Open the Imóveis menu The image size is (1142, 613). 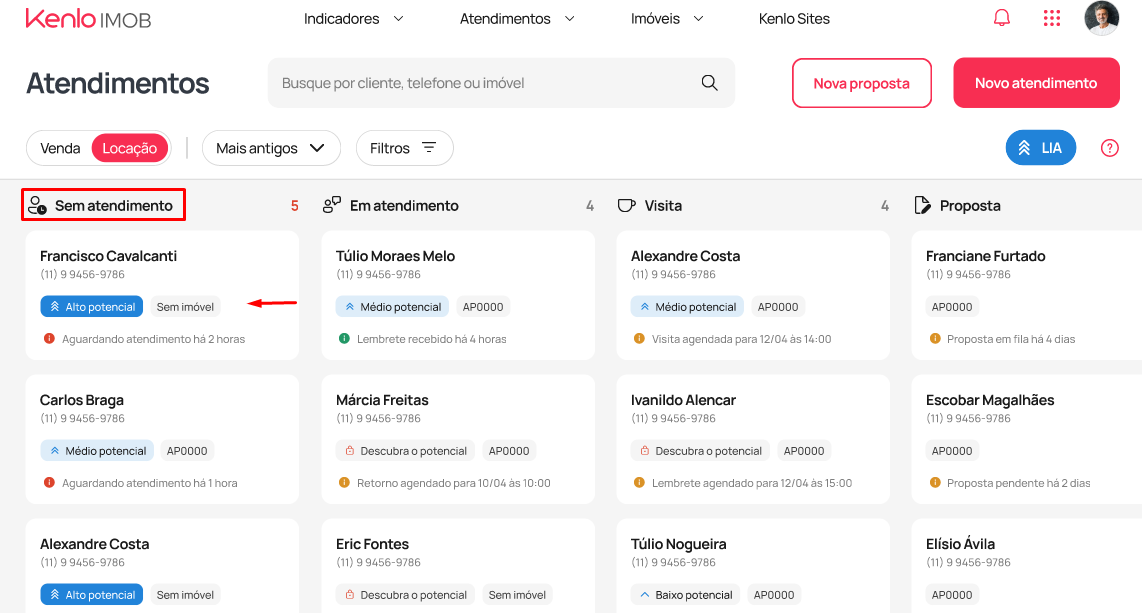(x=655, y=19)
